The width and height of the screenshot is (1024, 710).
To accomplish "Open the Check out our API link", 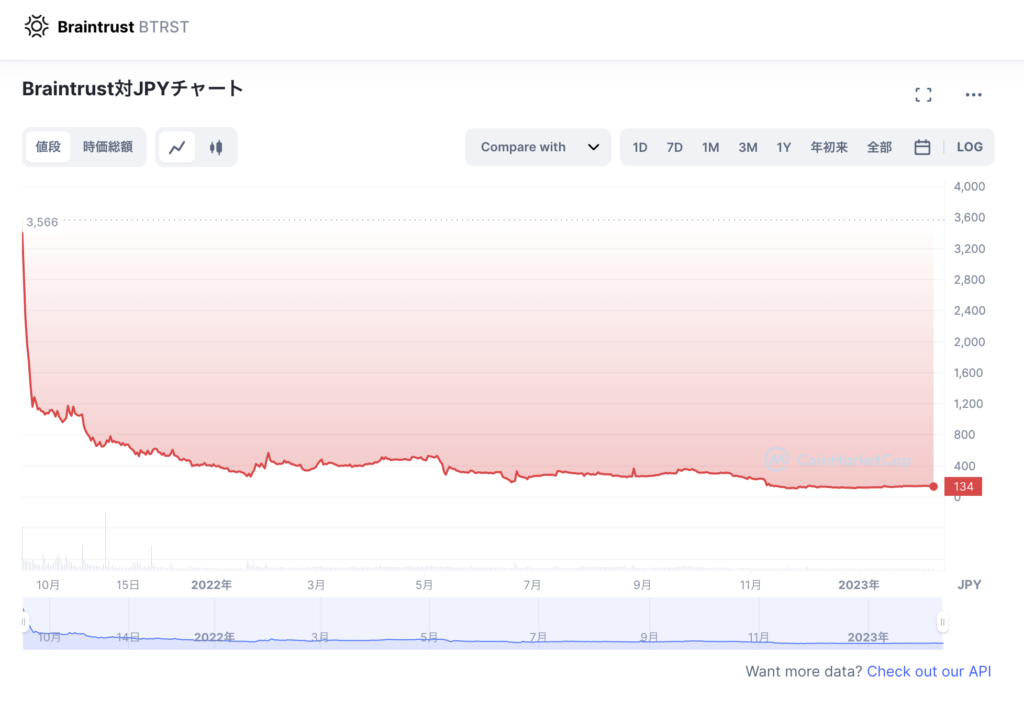I will tap(928, 671).
